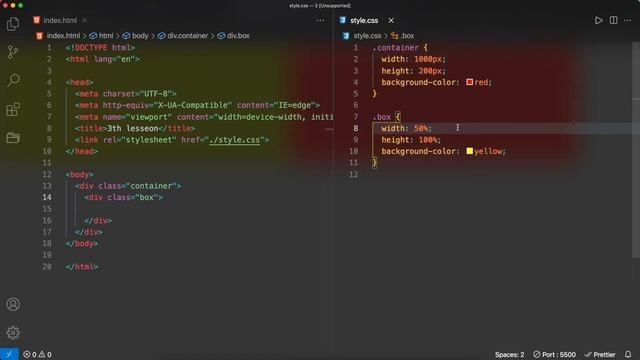Image resolution: width=640 pixels, height=360 pixels.
Task: Click index.html breadcrumb item
Action: point(63,36)
